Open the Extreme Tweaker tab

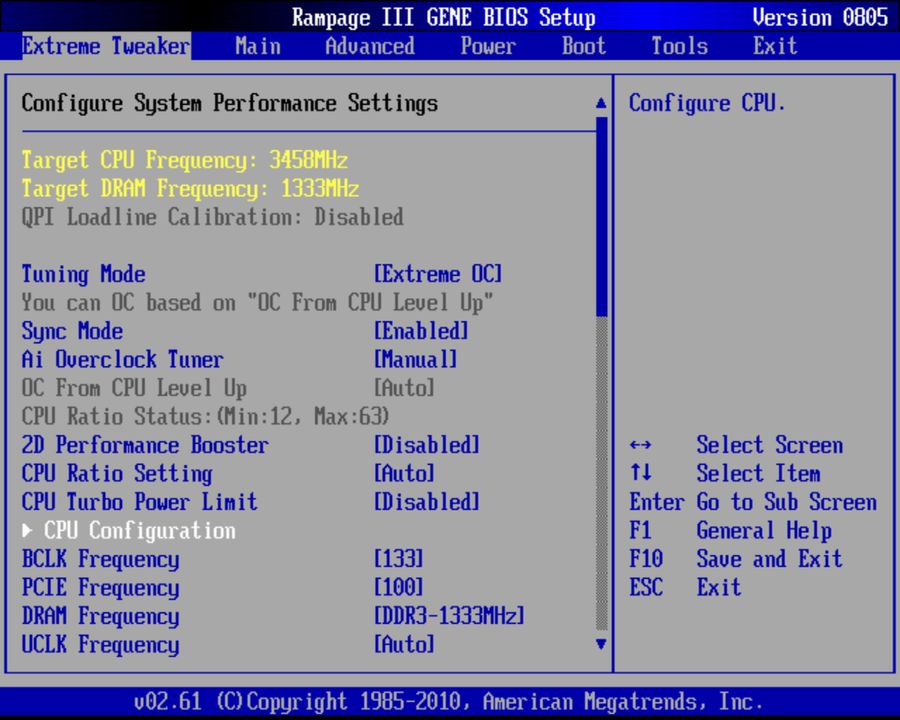[x=106, y=46]
